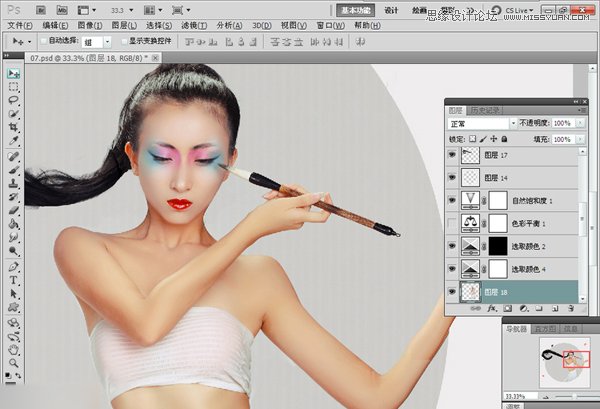600x409 pixels.
Task: Select the Horizontal Type tool
Action: (13, 280)
